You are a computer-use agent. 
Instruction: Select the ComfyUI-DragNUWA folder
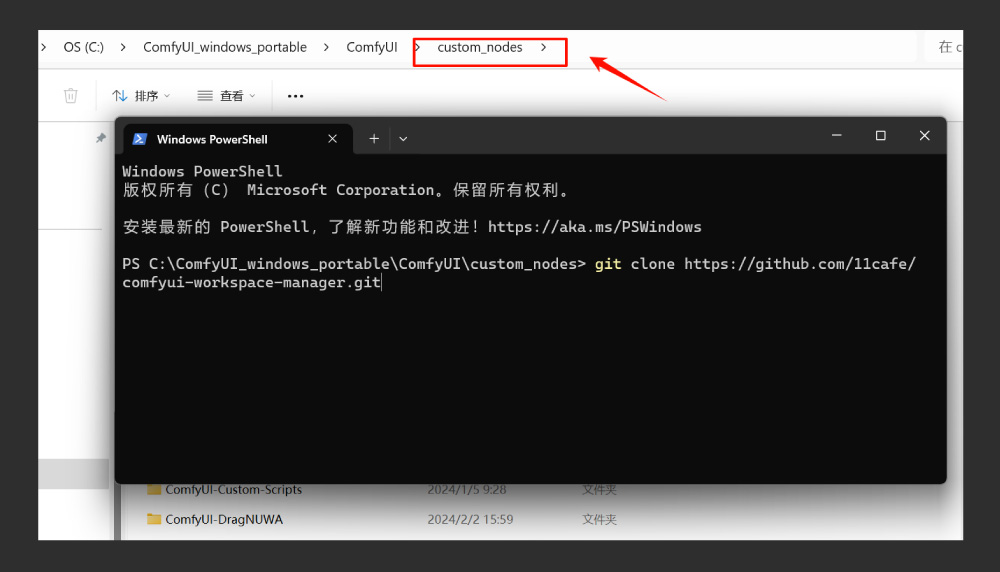[224, 519]
